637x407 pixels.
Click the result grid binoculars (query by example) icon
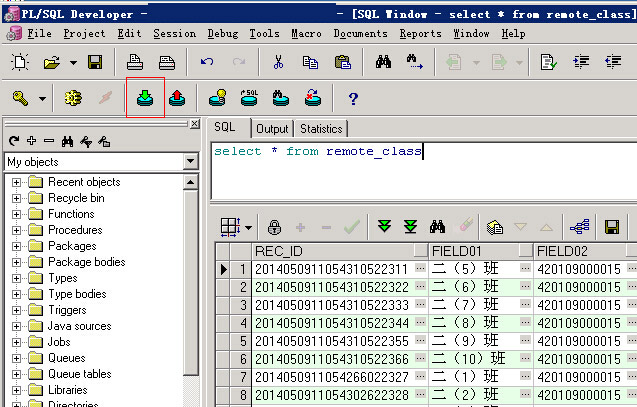437,227
